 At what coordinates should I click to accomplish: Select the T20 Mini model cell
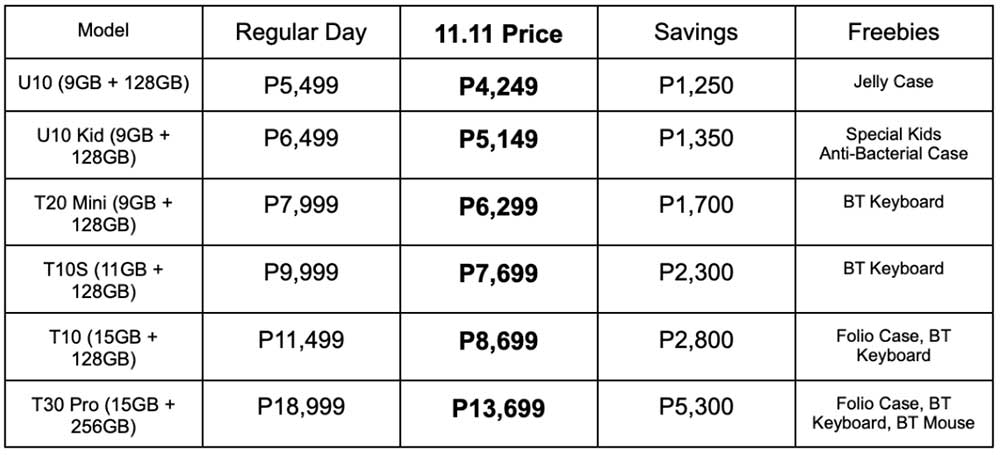(x=103, y=212)
